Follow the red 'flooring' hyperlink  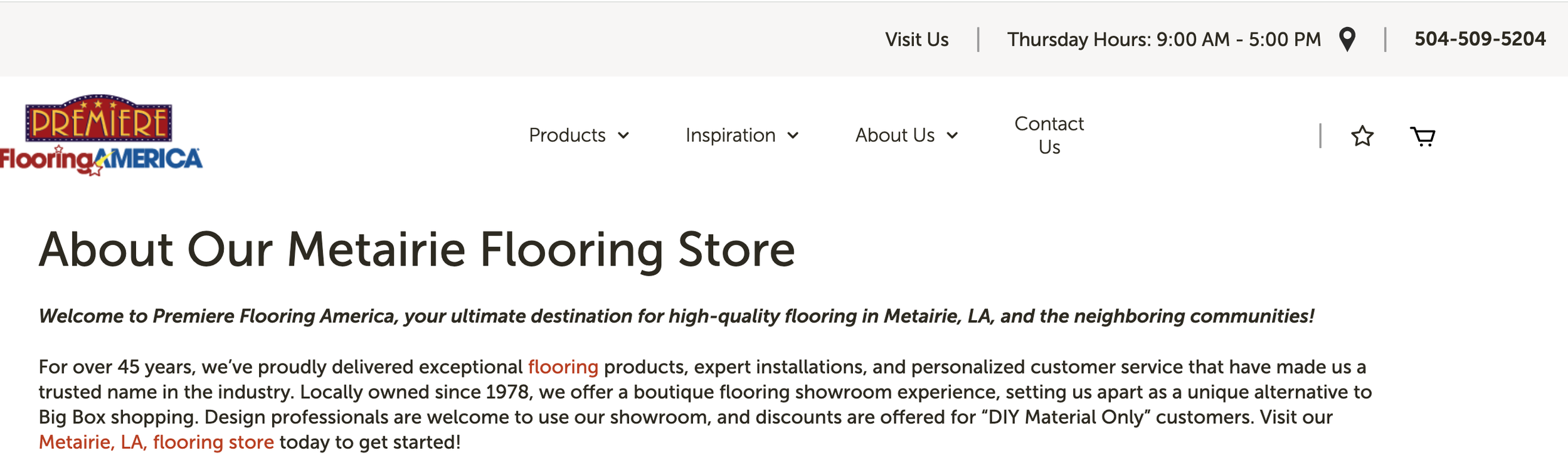point(563,367)
